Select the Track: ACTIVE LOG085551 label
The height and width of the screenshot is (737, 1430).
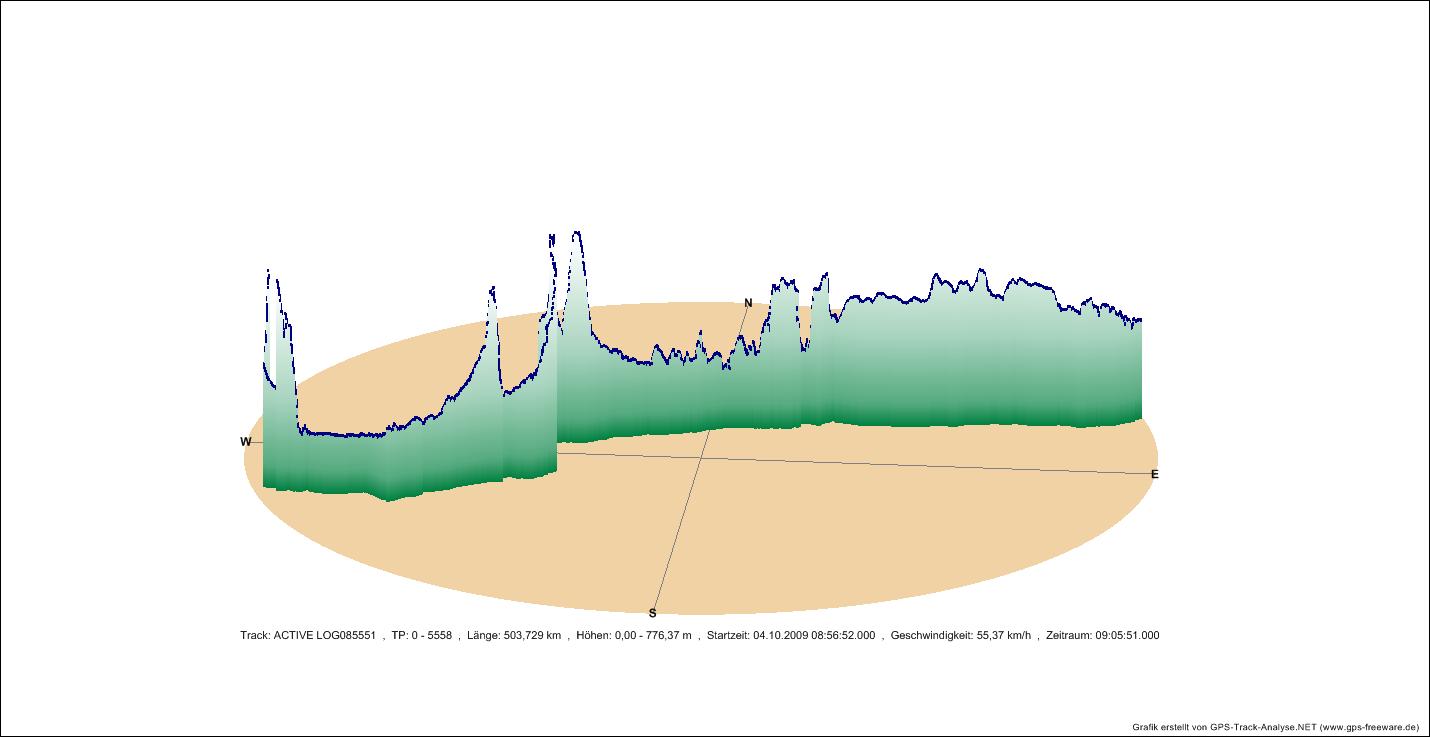pos(308,635)
